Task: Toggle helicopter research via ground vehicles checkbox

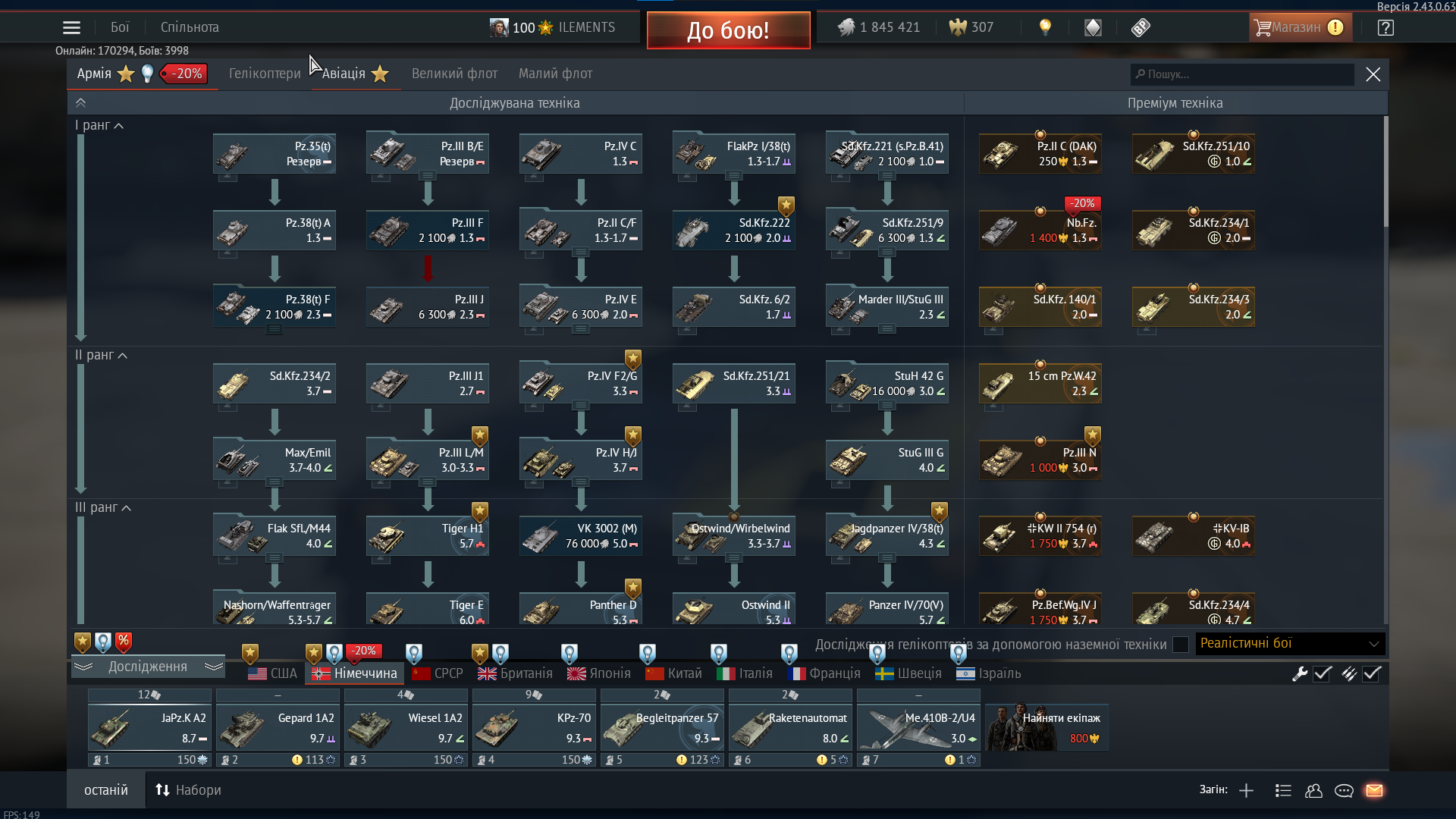Action: coord(1181,645)
